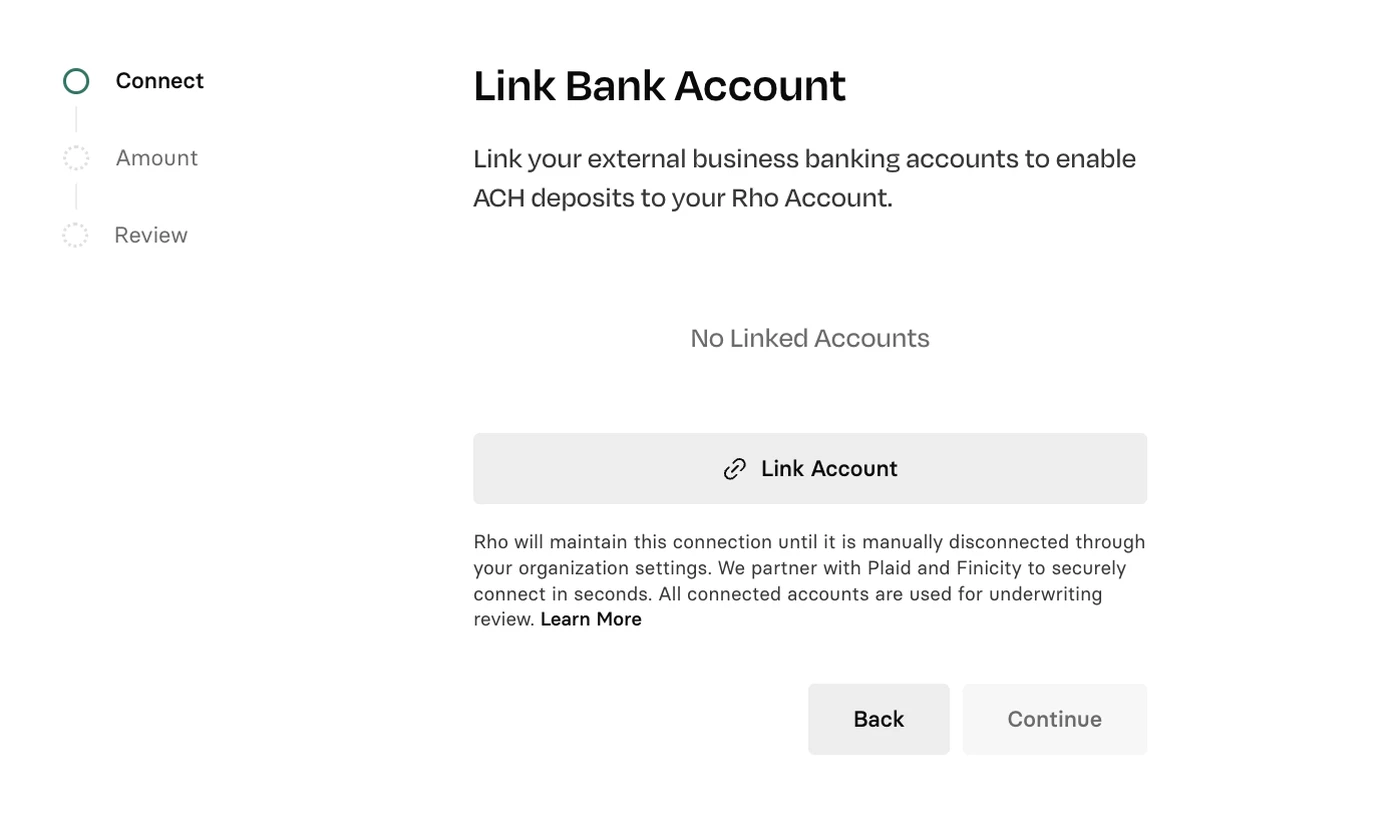
Task: Go to the Amount step label
Action: pos(157,158)
